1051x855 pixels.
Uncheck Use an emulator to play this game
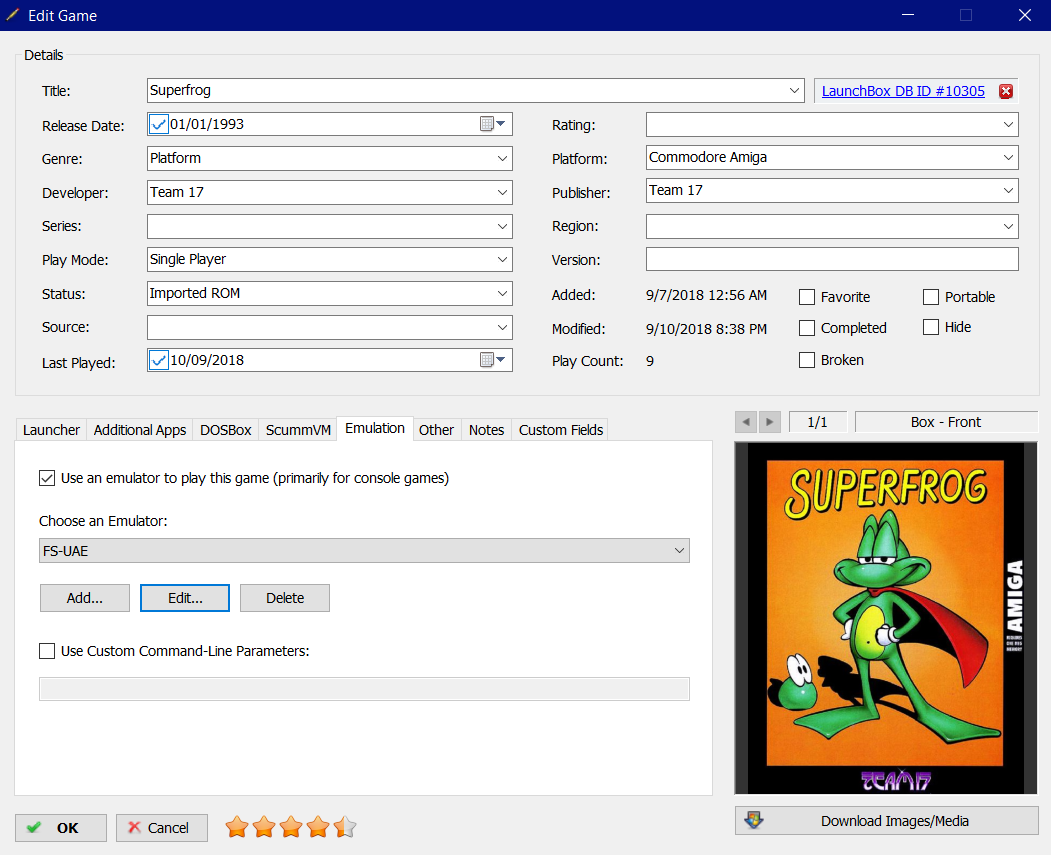coord(47,478)
